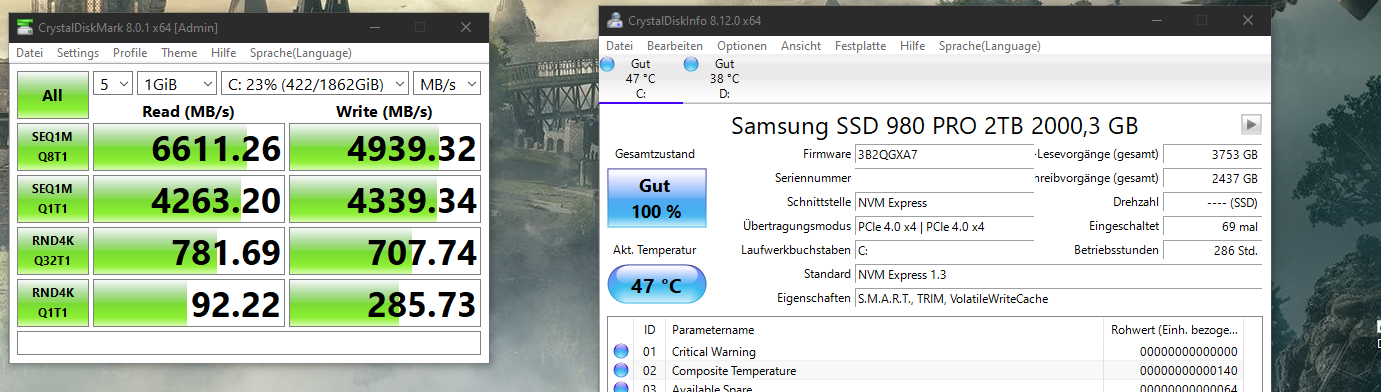The height and width of the screenshot is (392, 1389).
Task: Click SEQ1M Q1T1 write result 4339.34
Action: [x=385, y=199]
